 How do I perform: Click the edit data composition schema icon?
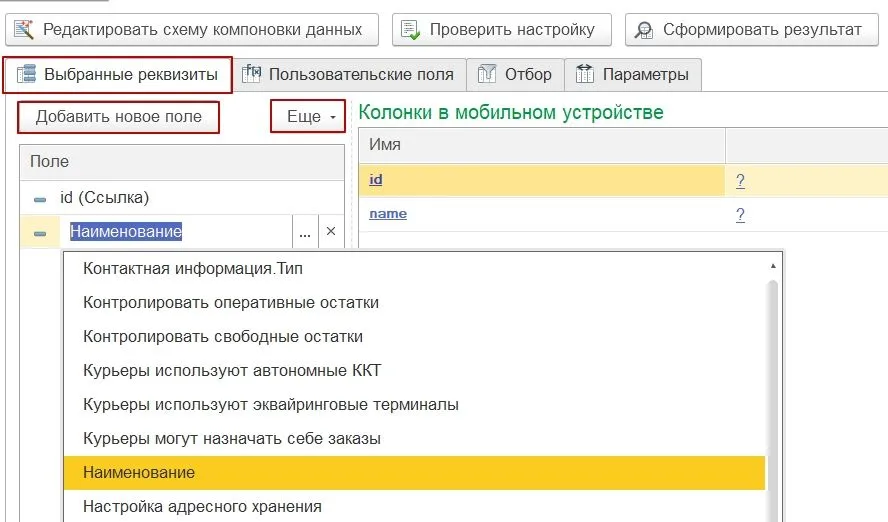click(x=26, y=29)
